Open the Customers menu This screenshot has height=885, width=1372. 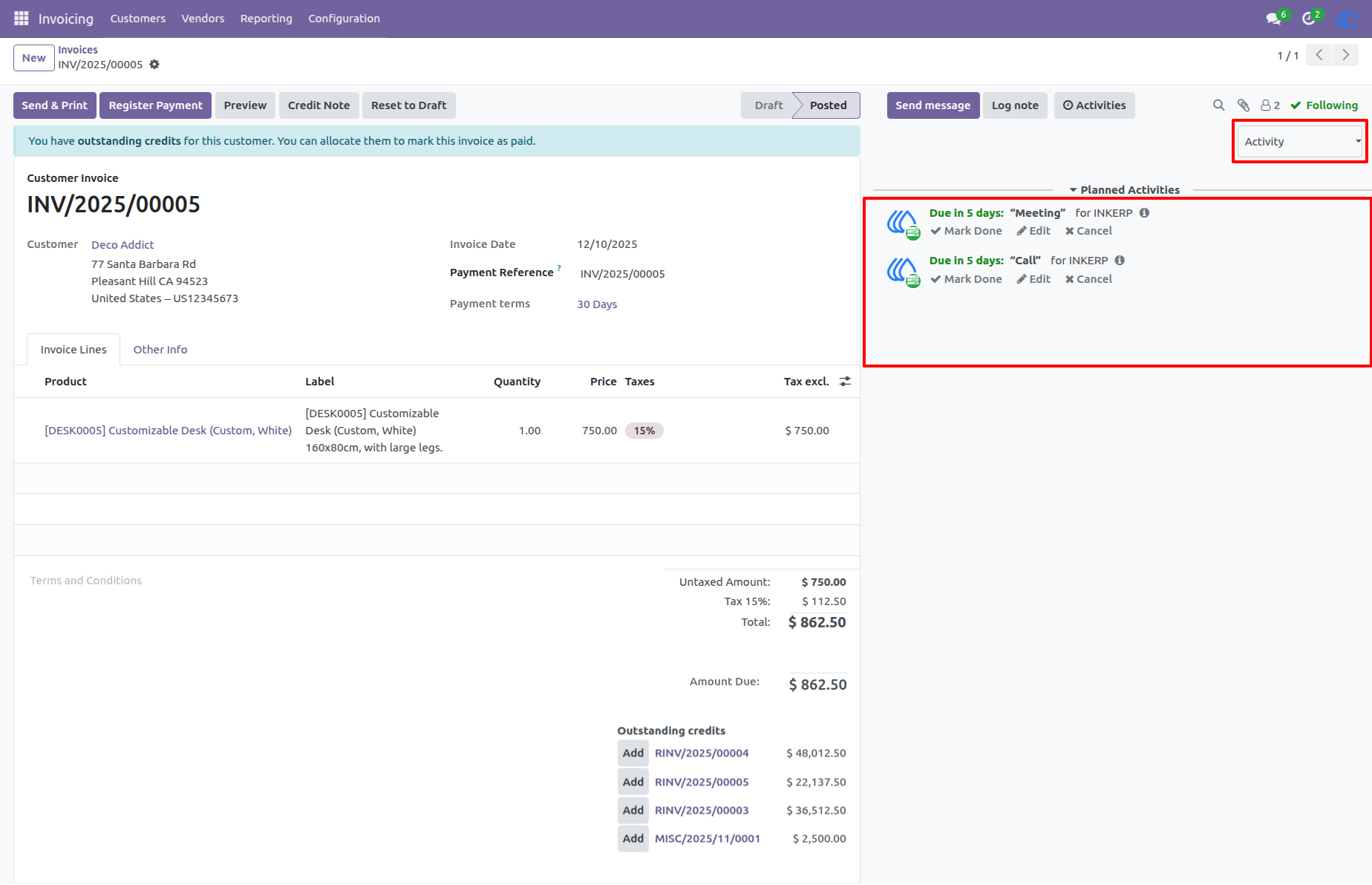pyautogui.click(x=138, y=19)
